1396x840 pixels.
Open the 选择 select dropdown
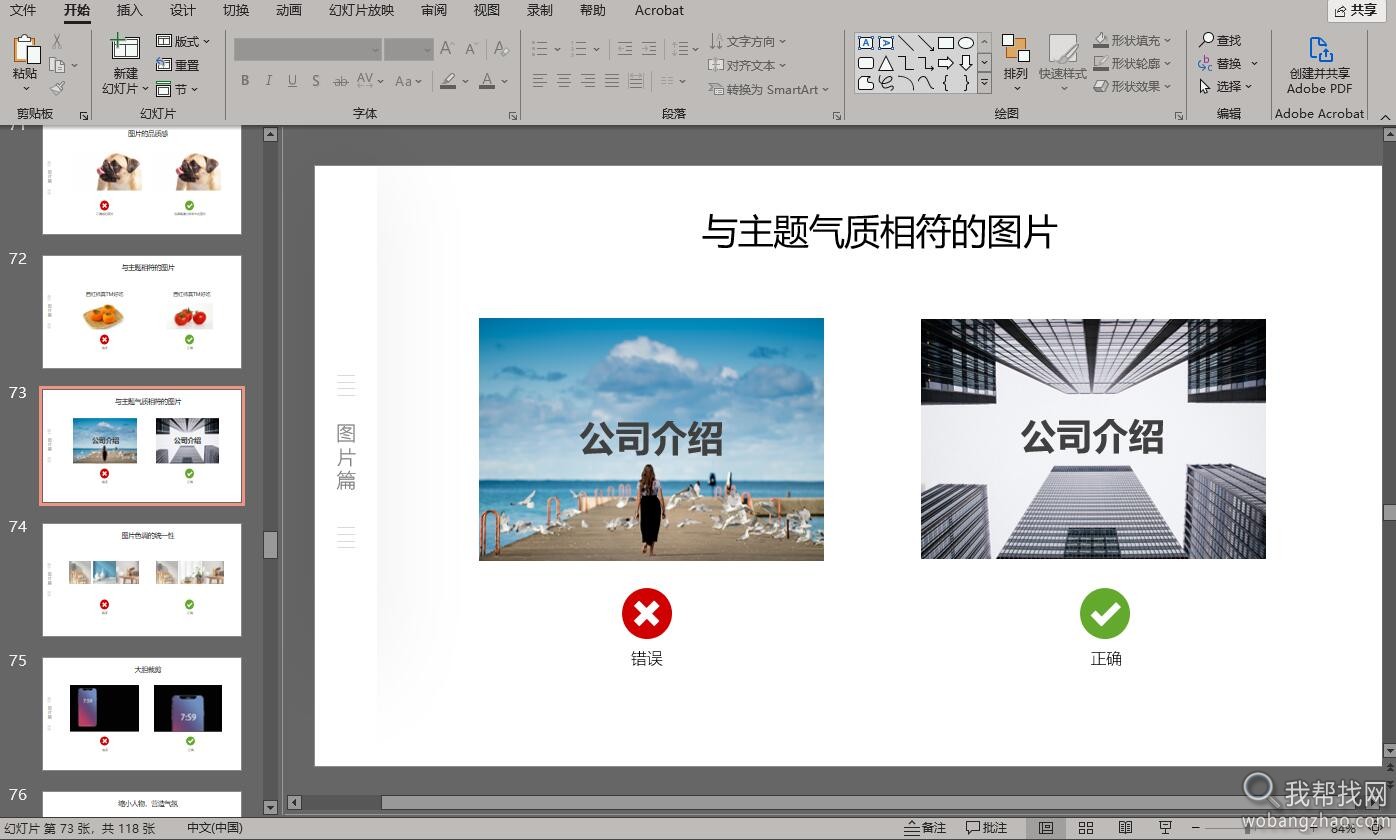click(x=1226, y=86)
